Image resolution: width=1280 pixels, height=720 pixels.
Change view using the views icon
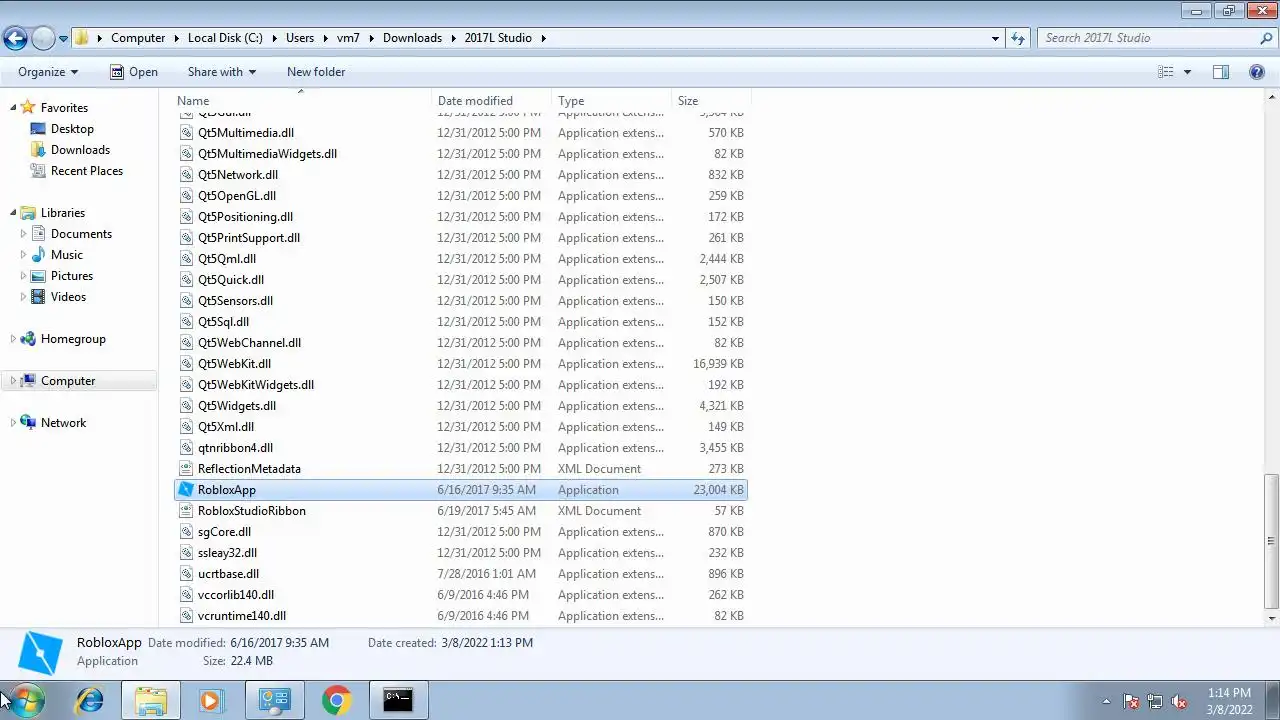click(1166, 72)
